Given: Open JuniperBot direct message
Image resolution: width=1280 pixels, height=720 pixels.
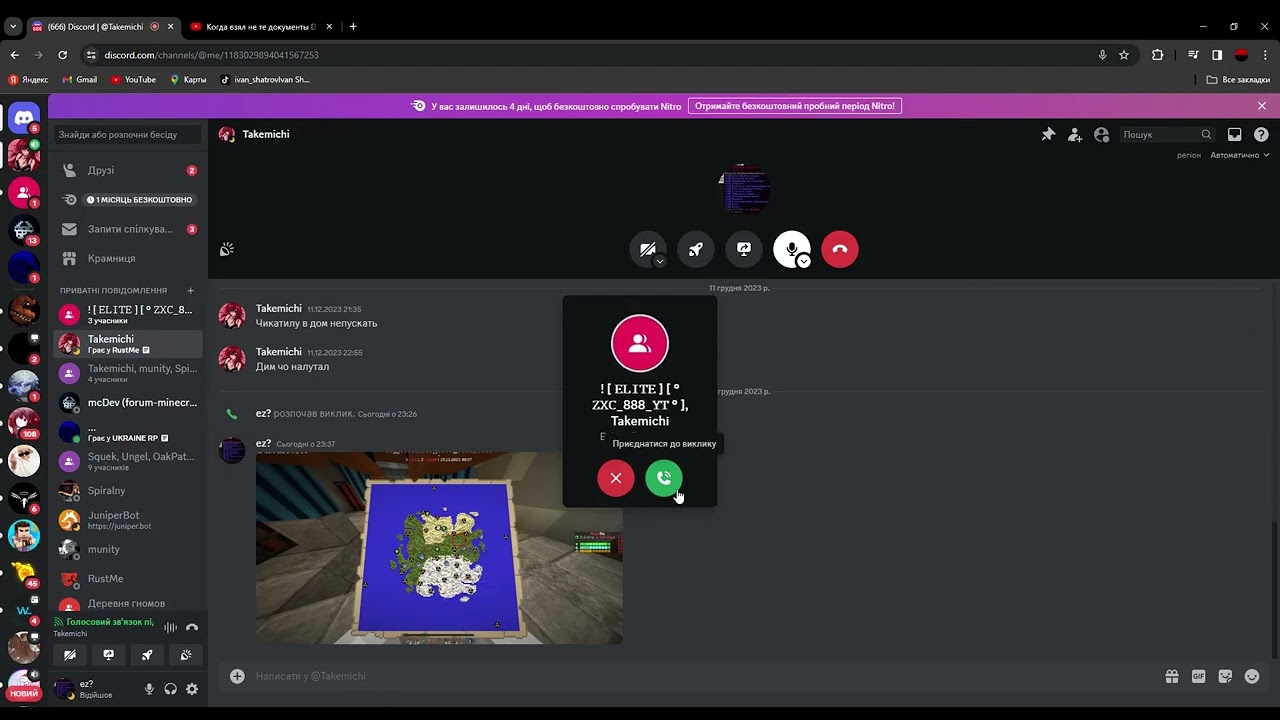Looking at the screenshot, I should (128, 520).
